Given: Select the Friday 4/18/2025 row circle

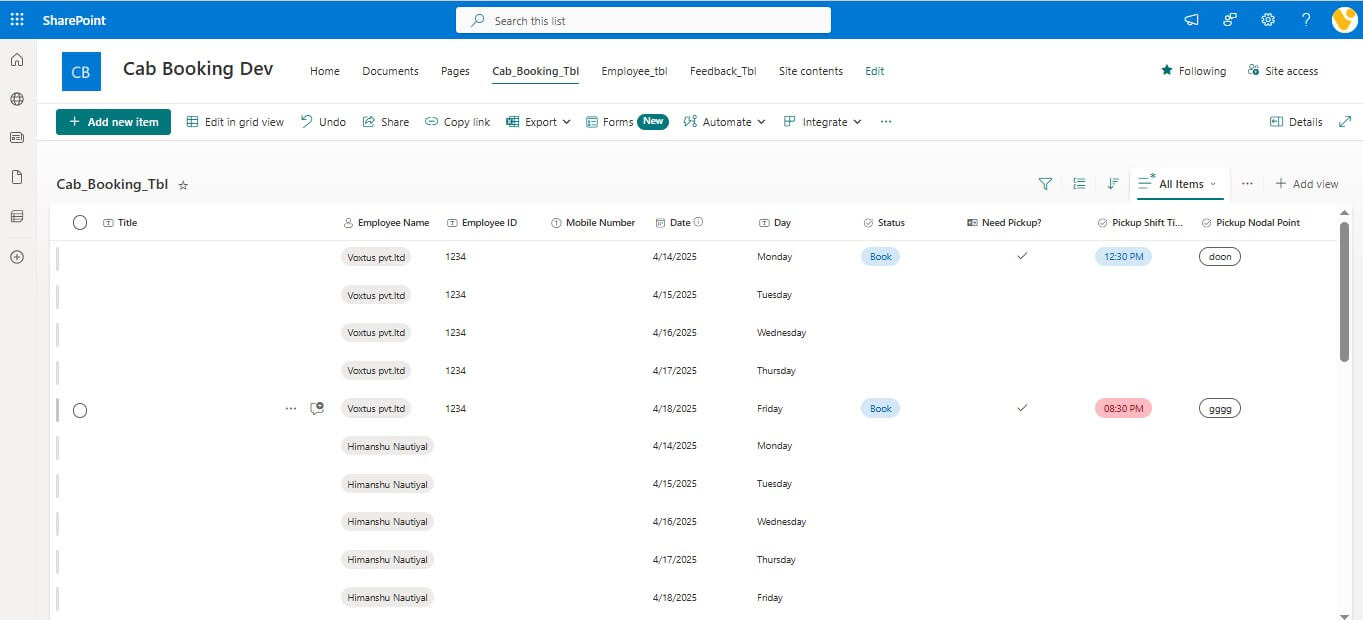Looking at the screenshot, I should coord(80,409).
